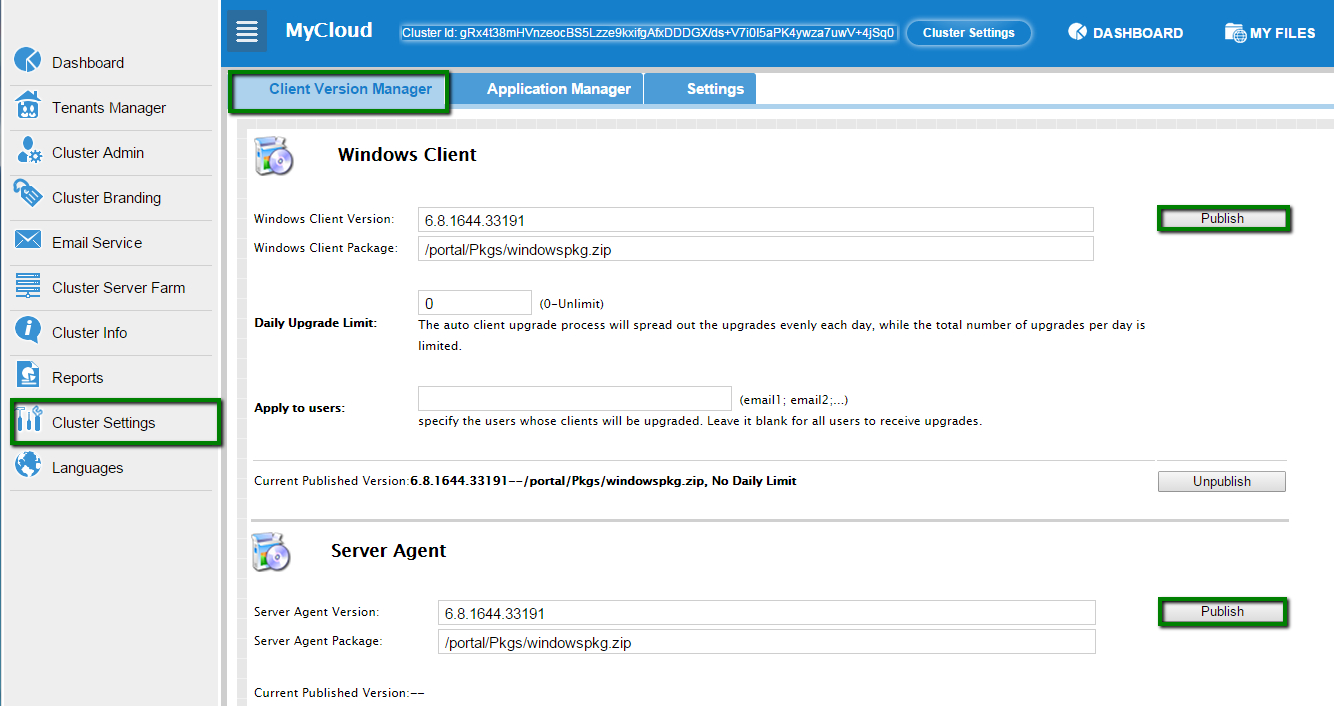1334x706 pixels.
Task: View Cluster Info page
Action: pos(90,333)
